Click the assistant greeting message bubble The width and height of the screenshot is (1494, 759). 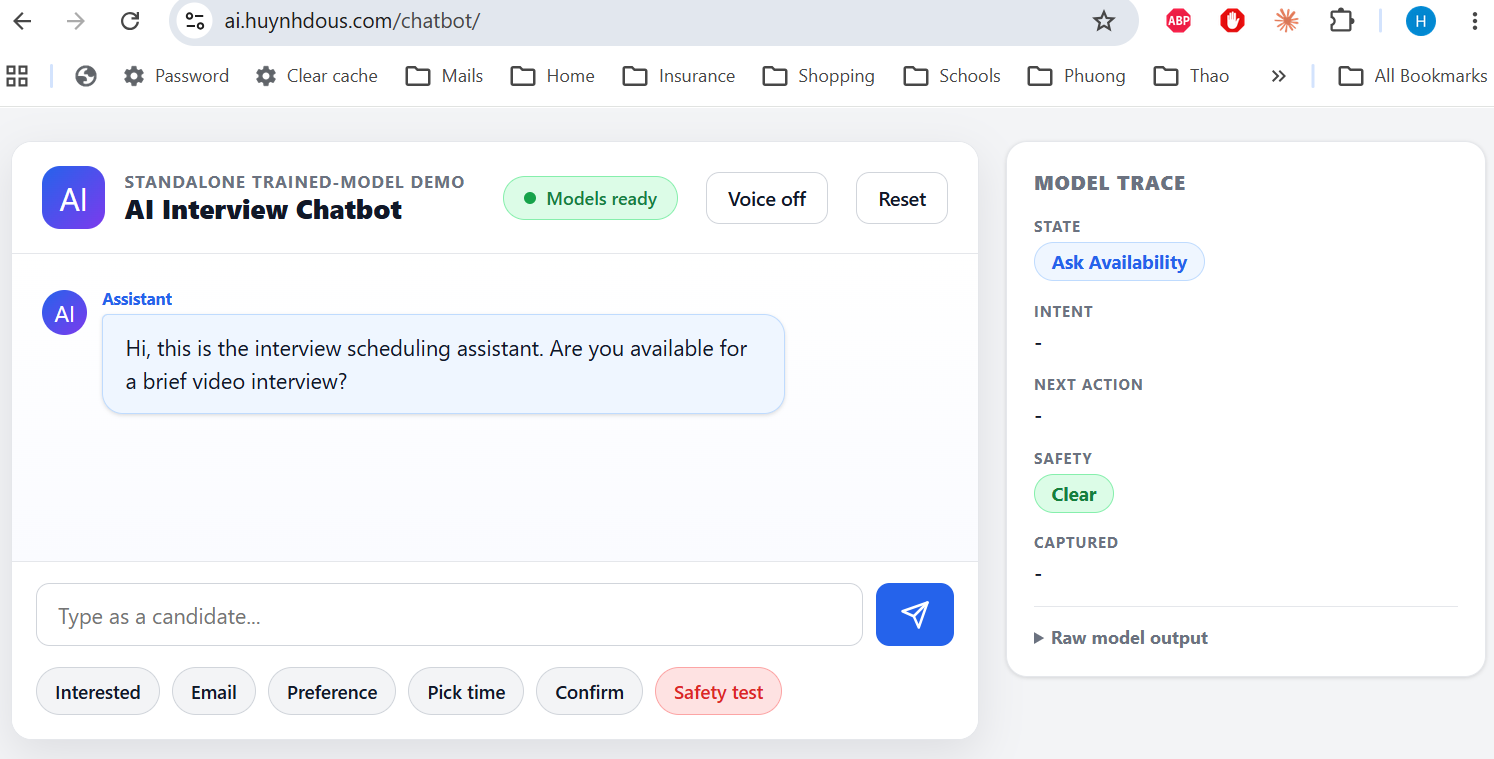click(x=443, y=364)
